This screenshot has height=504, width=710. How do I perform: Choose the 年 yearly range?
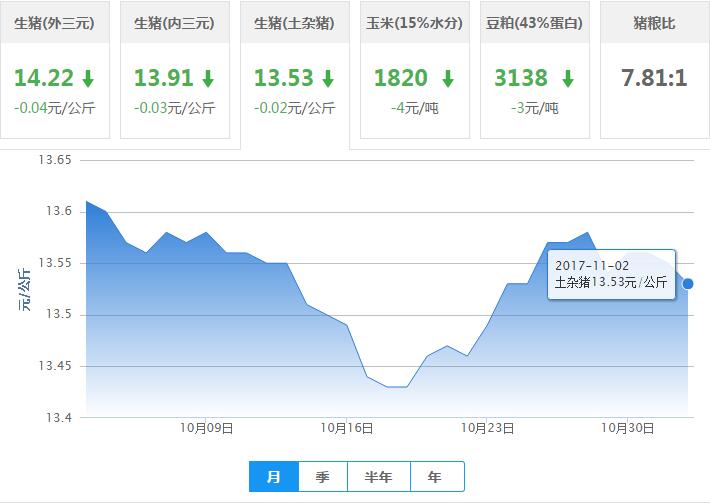click(435, 477)
